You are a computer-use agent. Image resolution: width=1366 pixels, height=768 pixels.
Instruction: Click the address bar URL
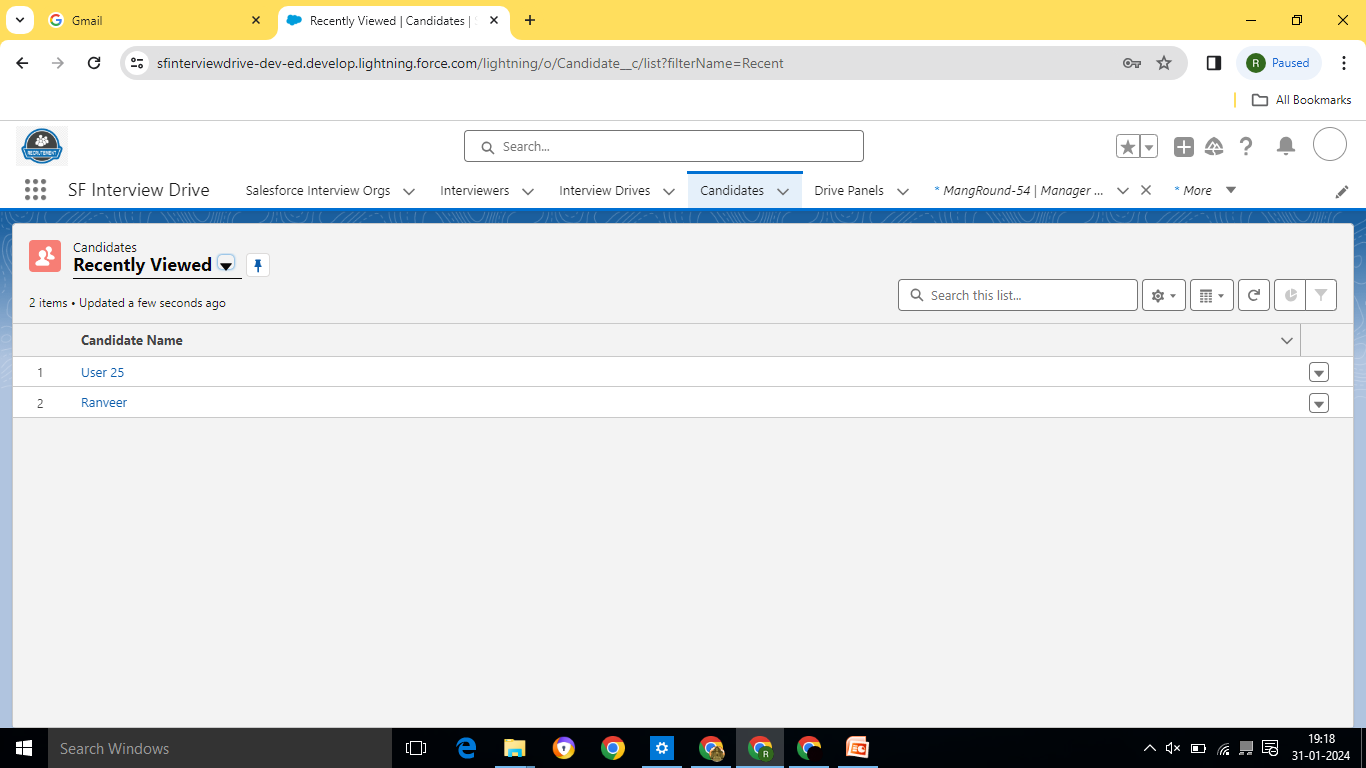click(470, 63)
